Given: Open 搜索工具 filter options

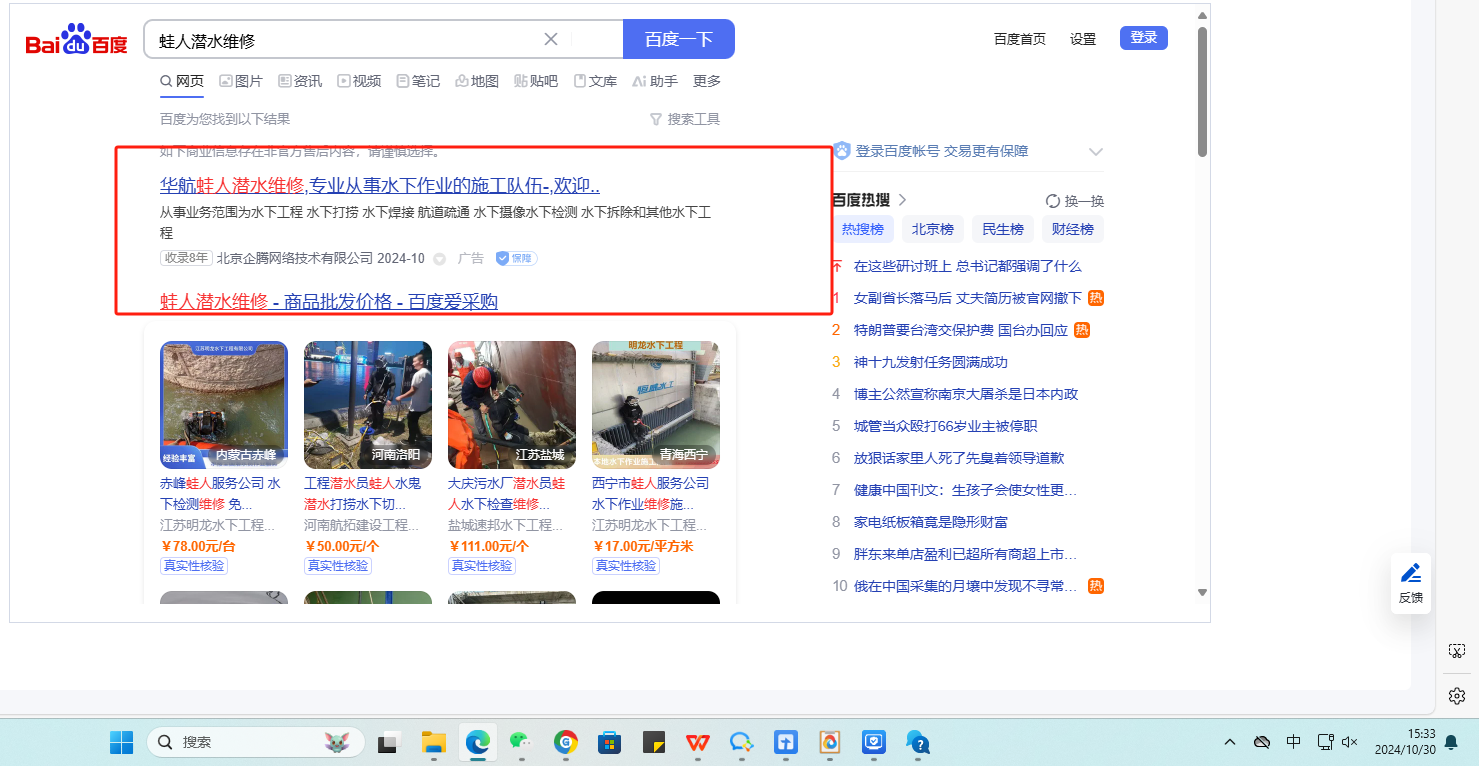Looking at the screenshot, I should click(x=685, y=119).
